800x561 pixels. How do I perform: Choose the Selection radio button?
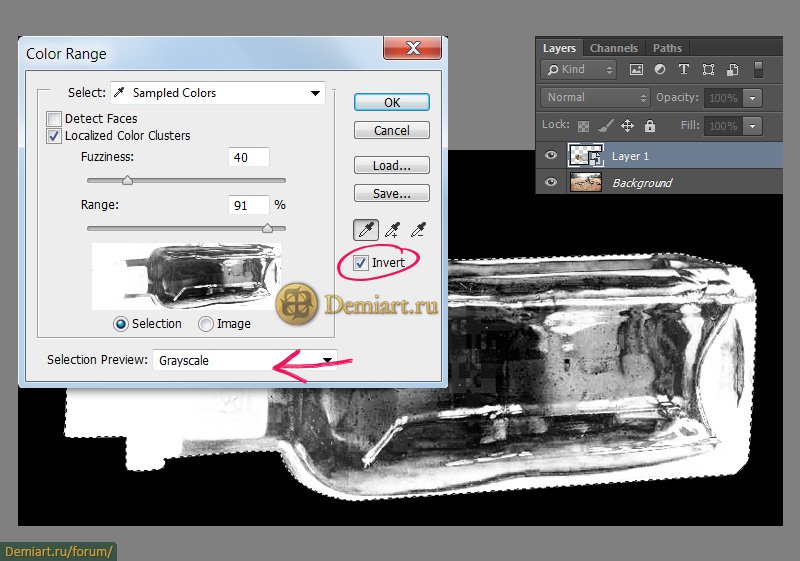[x=121, y=324]
